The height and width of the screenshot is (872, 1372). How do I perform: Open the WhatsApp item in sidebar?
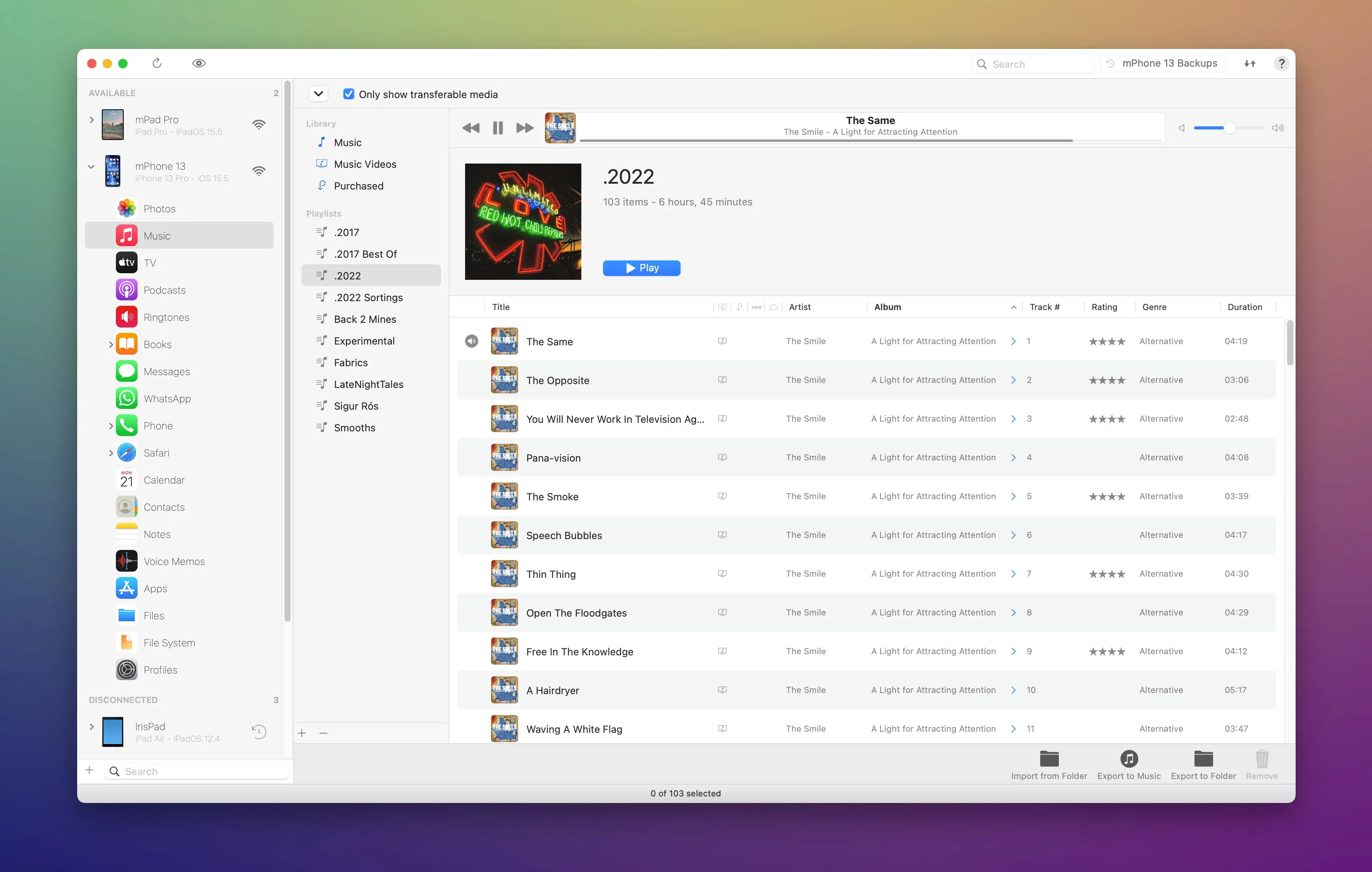(x=166, y=399)
